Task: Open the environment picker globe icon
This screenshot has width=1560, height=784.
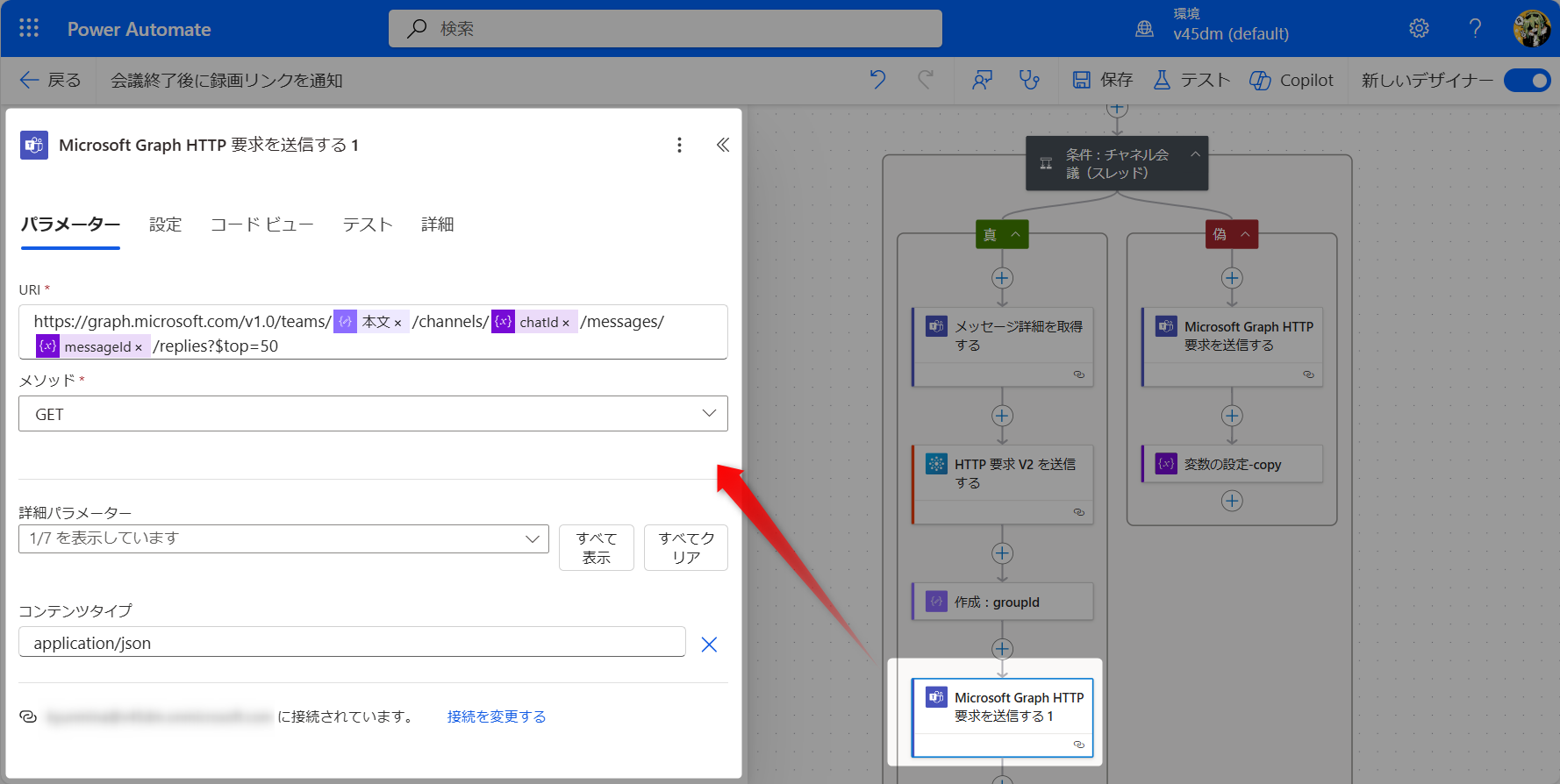Action: (1145, 29)
